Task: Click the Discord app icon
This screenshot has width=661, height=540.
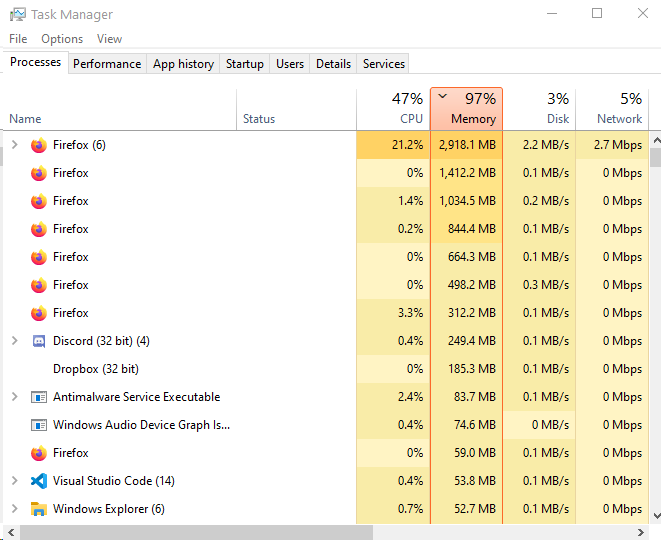Action: (x=39, y=341)
